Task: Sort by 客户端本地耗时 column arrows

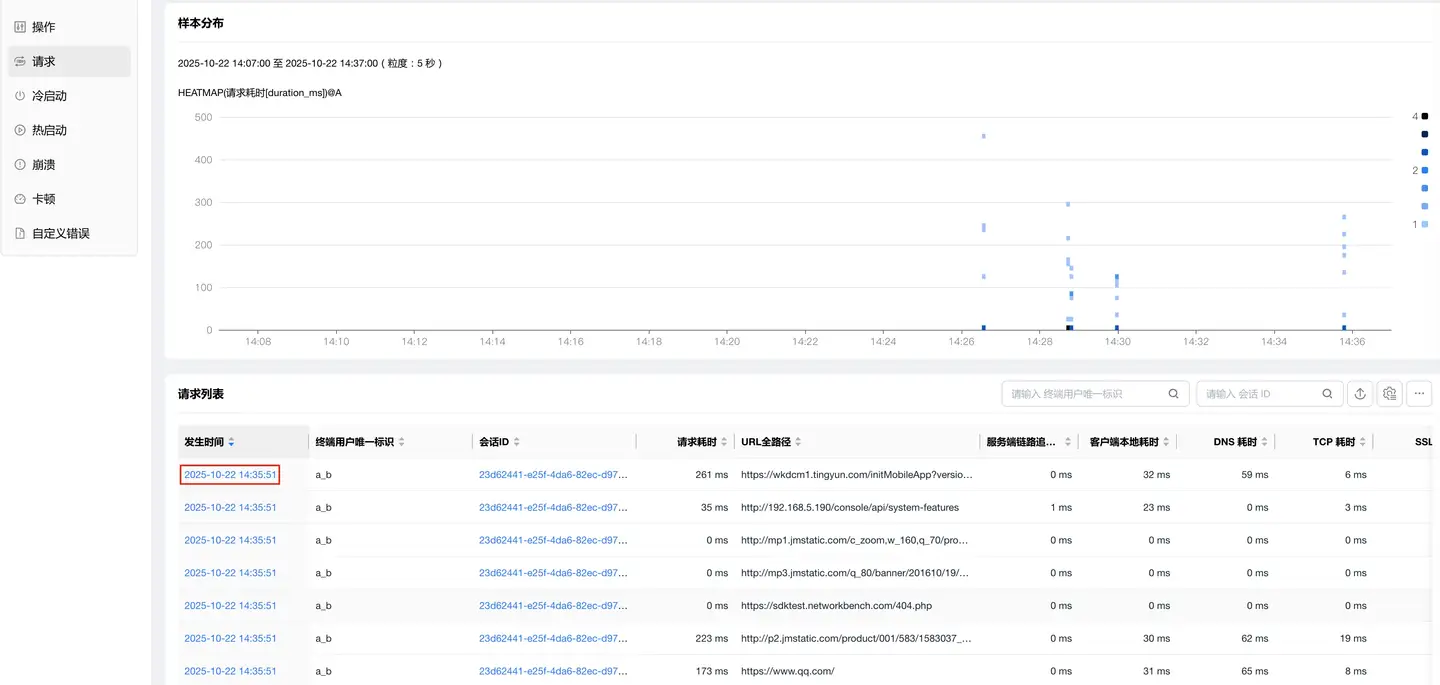Action: pyautogui.click(x=1166, y=442)
